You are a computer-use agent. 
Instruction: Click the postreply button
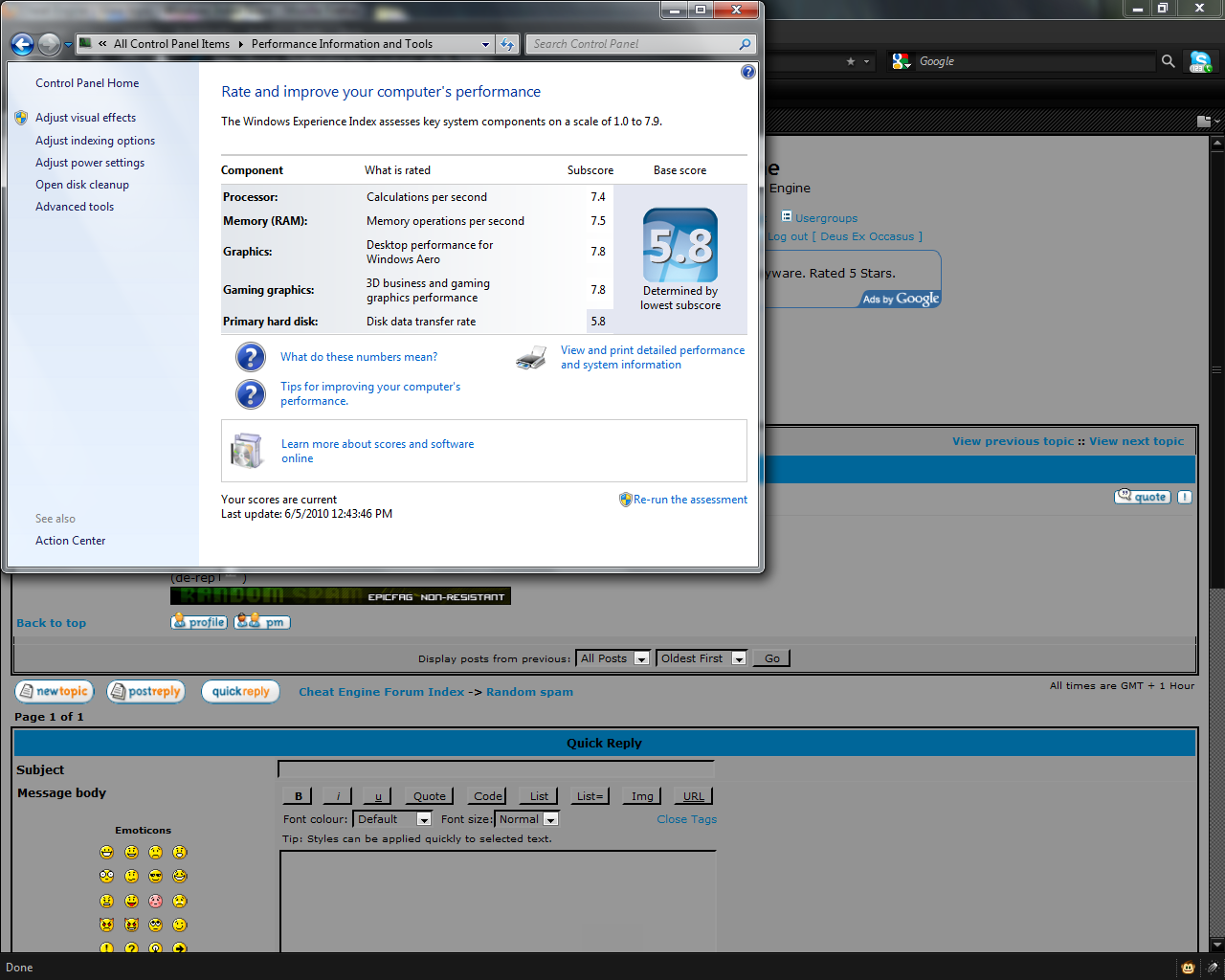145,691
